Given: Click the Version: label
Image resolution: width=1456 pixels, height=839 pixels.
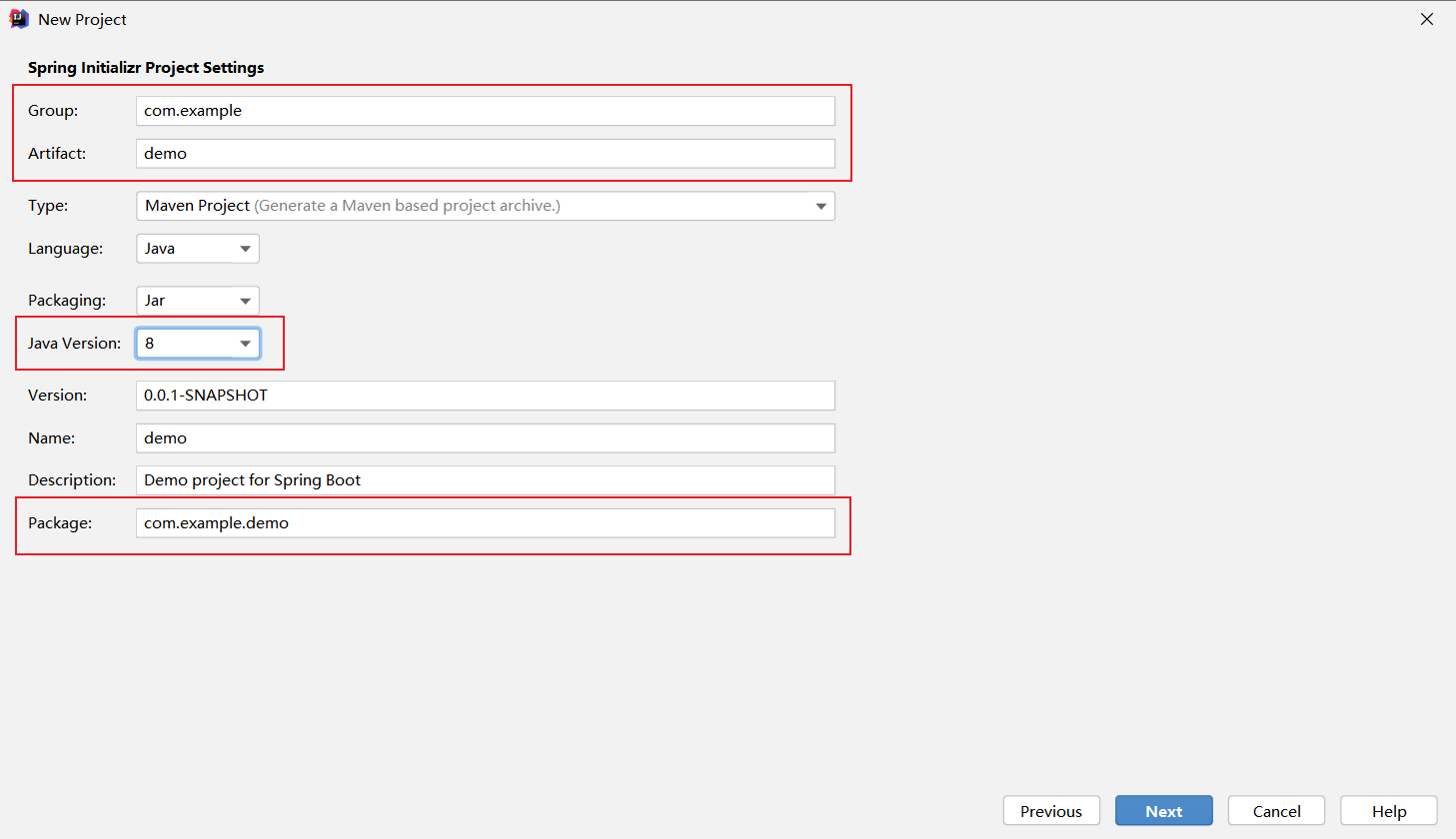Looking at the screenshot, I should click(58, 396).
